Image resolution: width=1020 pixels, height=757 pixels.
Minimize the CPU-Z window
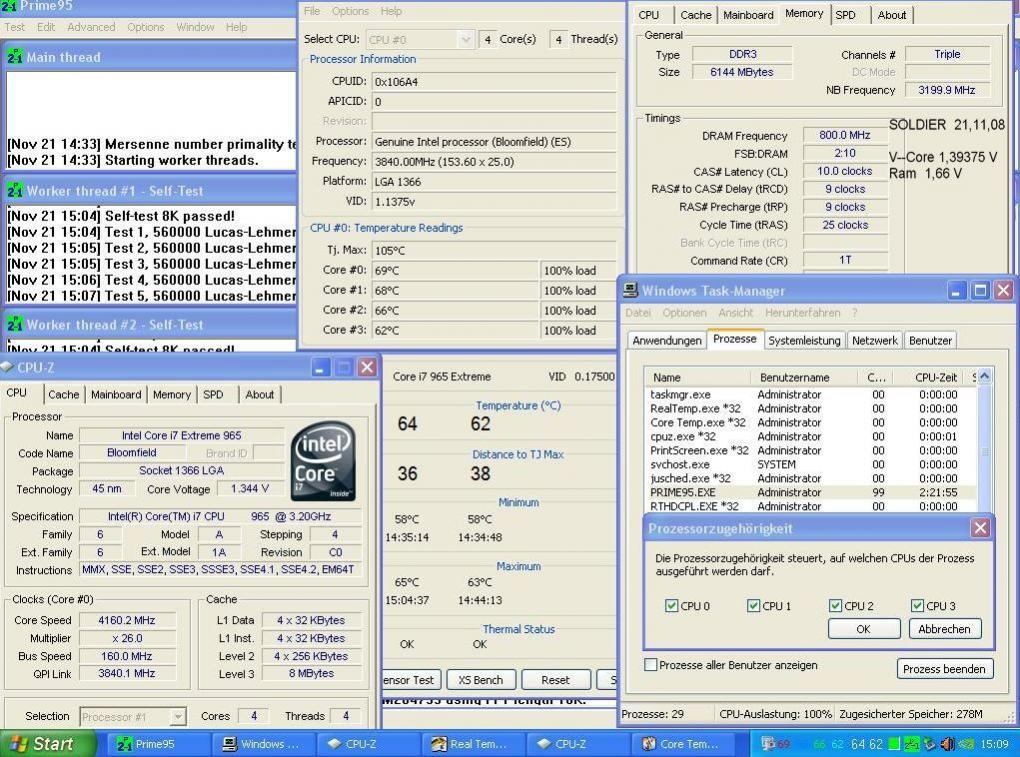click(319, 367)
